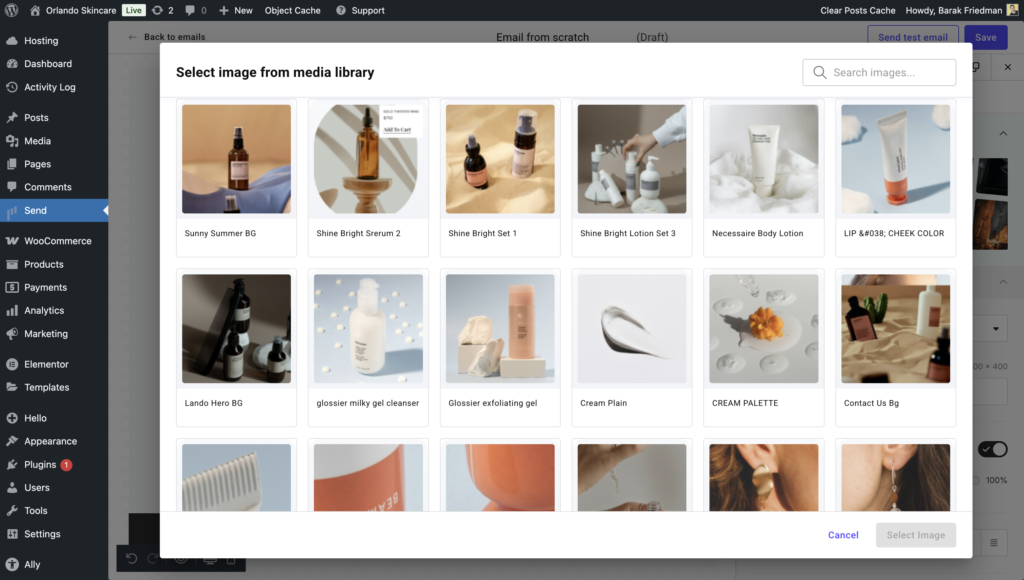Click the Media icon in sidebar
The image size is (1024, 580).
[x=12, y=141]
